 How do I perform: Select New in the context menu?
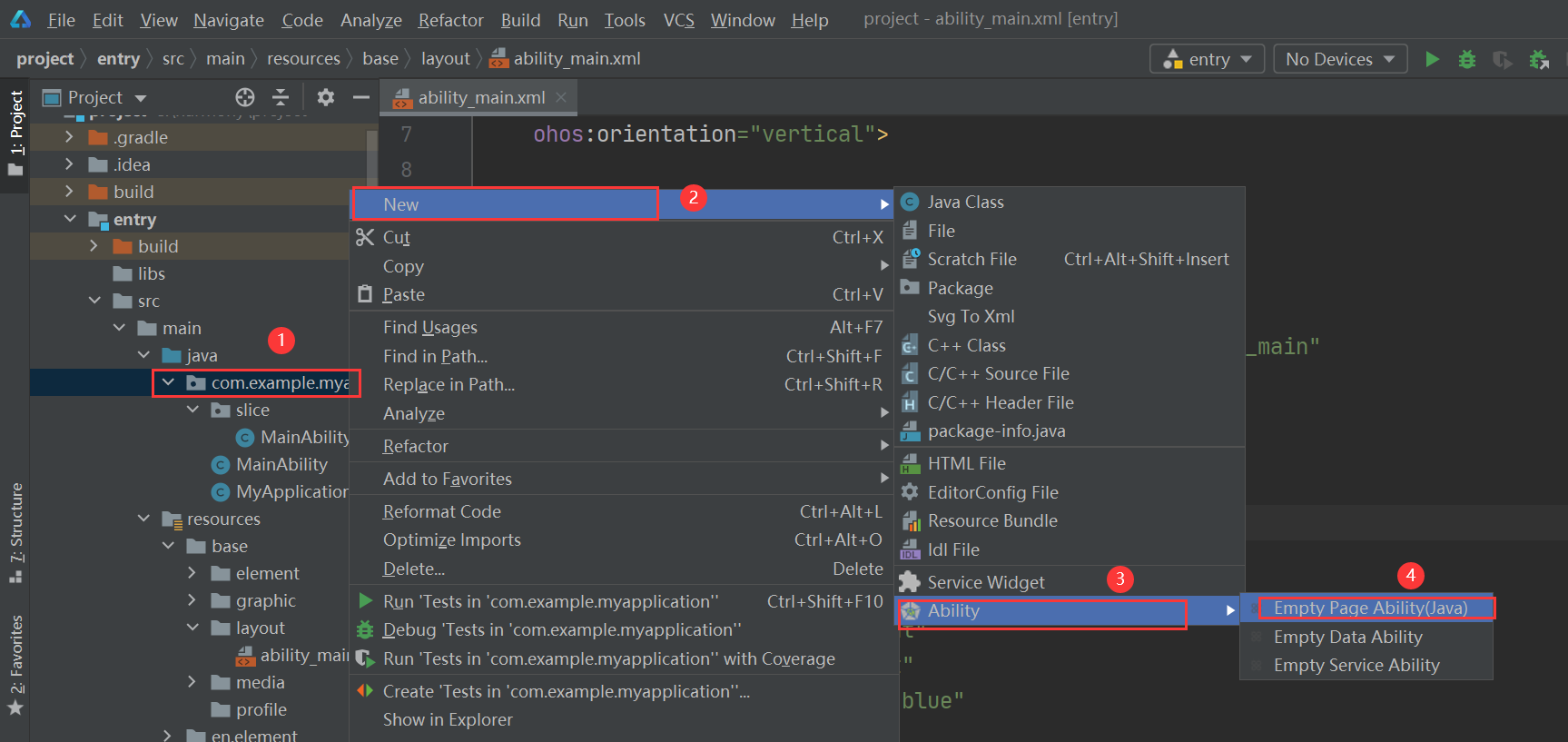click(x=623, y=204)
